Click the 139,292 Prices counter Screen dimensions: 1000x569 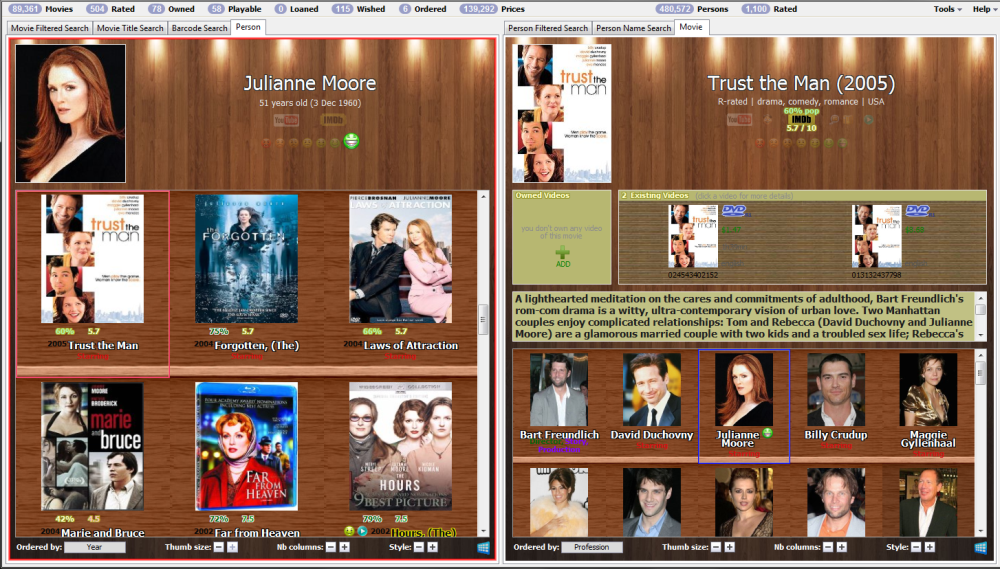click(x=492, y=9)
